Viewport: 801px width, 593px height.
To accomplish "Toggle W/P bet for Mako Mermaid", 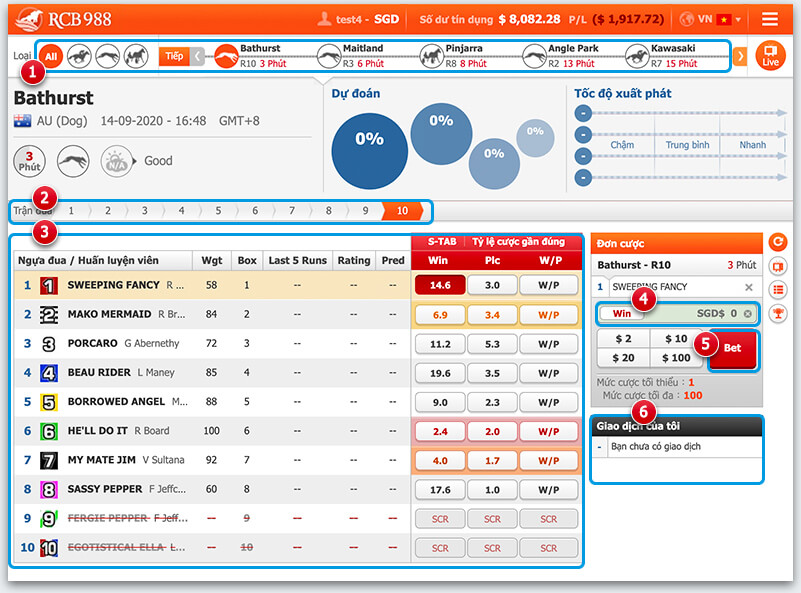I will (x=548, y=314).
